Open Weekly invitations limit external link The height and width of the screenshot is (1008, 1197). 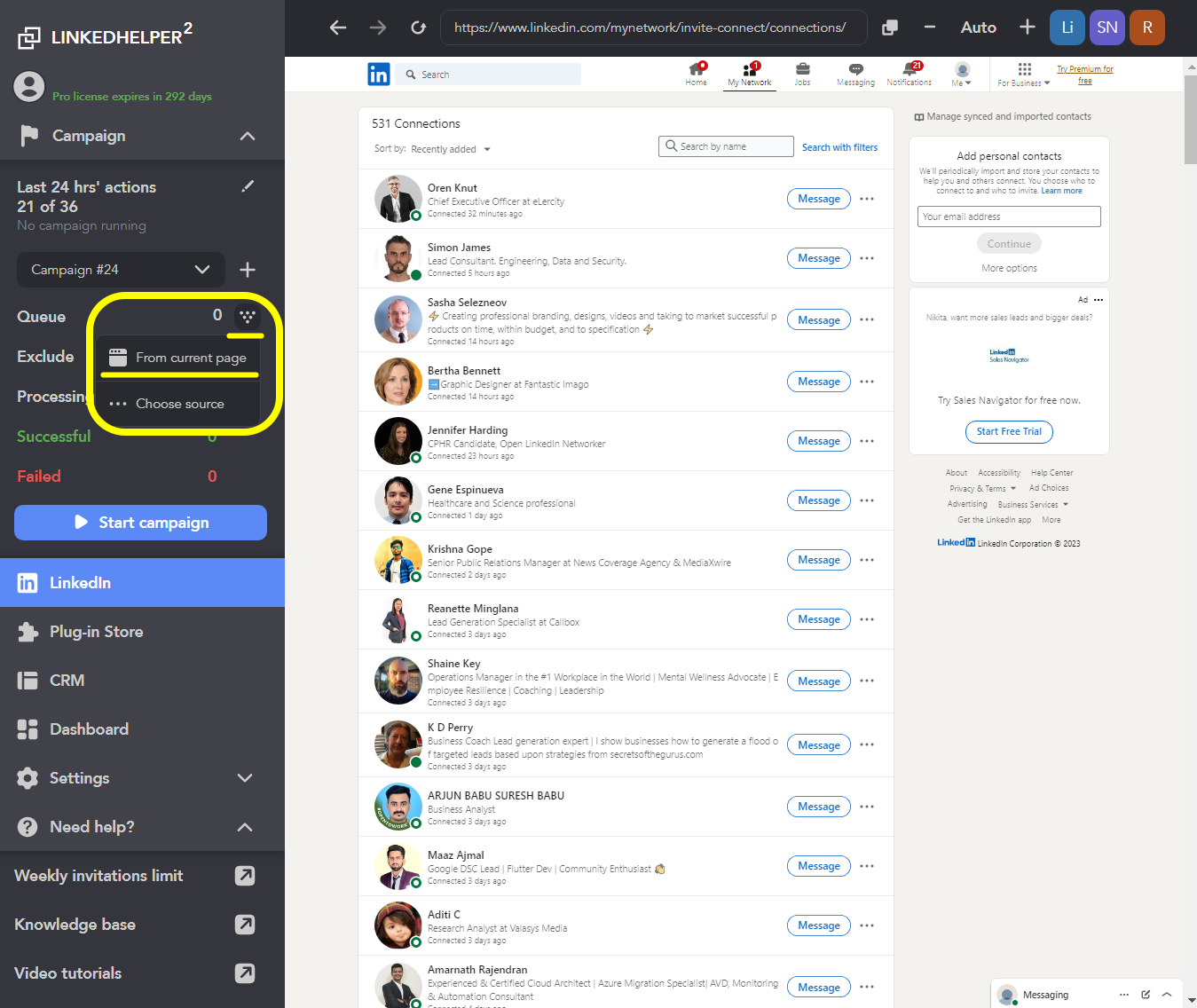[245, 876]
